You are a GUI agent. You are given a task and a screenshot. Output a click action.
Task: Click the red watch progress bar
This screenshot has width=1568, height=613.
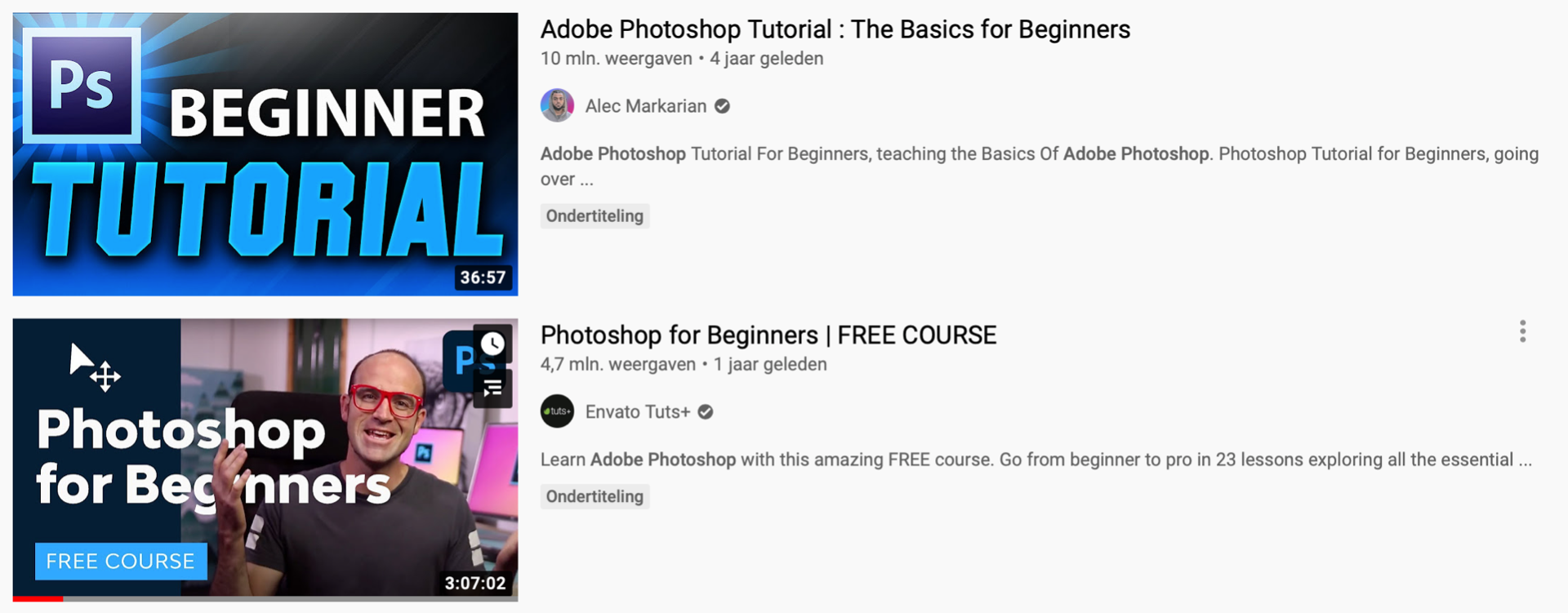click(x=38, y=598)
